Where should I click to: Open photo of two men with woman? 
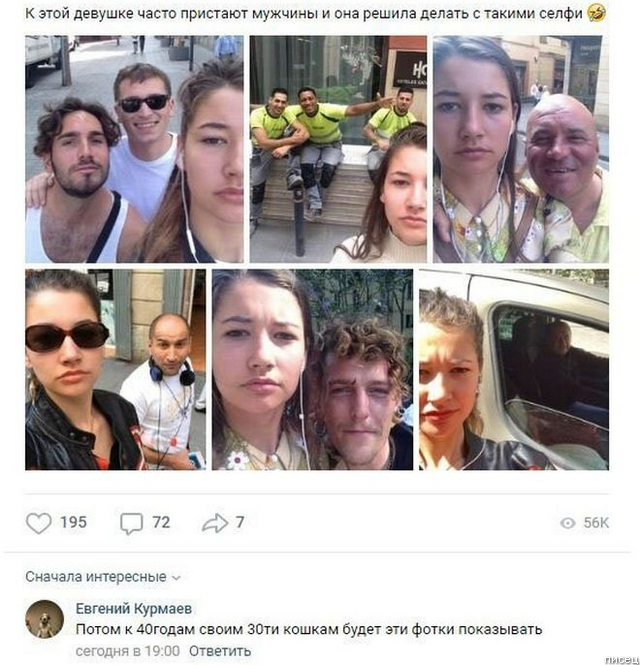click(x=134, y=149)
